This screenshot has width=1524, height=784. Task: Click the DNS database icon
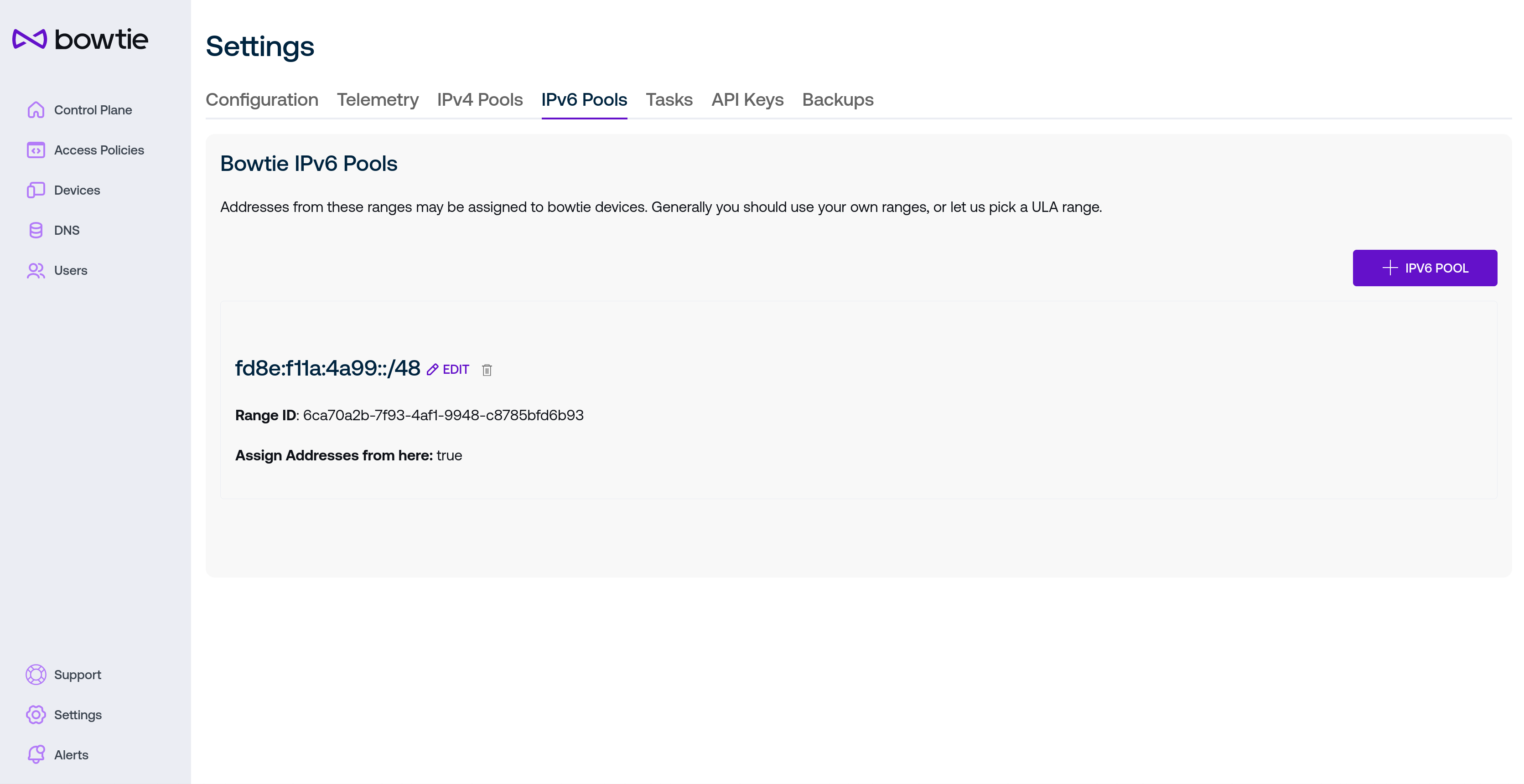pyautogui.click(x=36, y=230)
